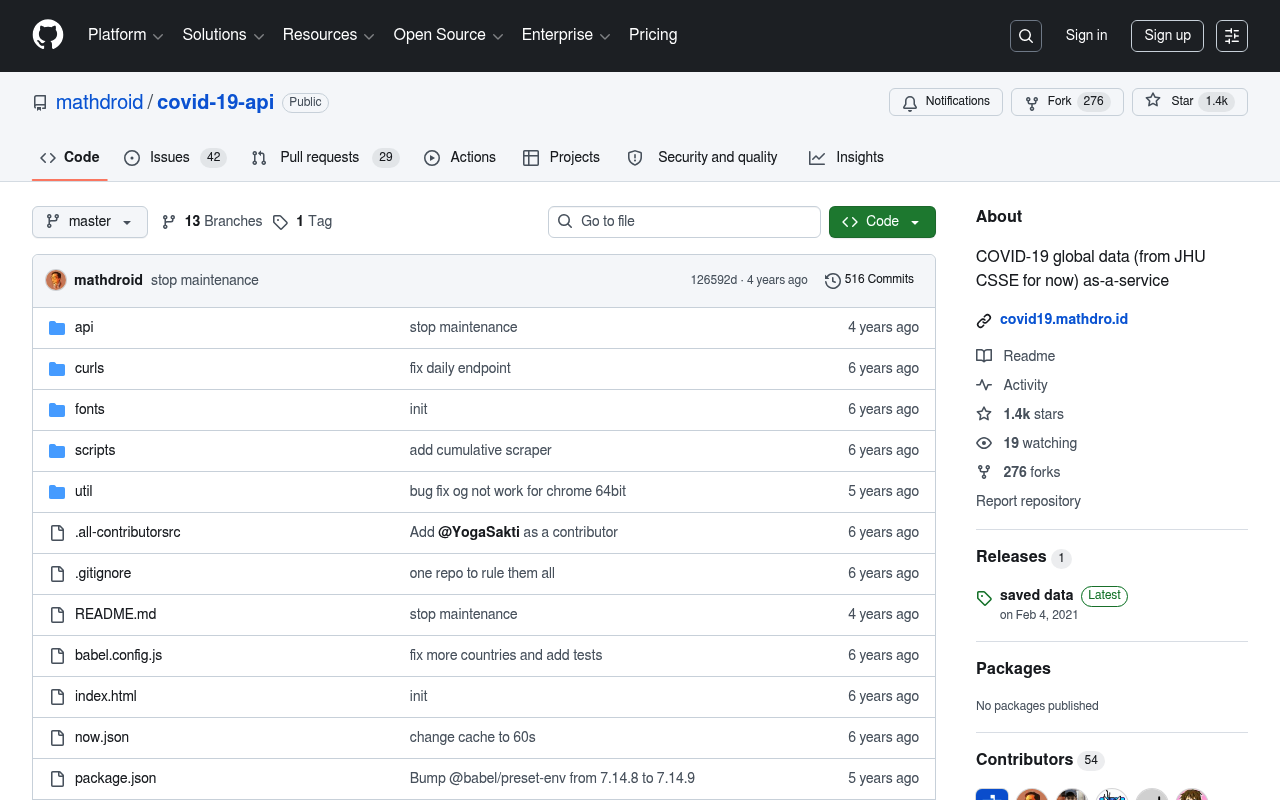Expand the Platform menu
1280x800 pixels.
125,35
